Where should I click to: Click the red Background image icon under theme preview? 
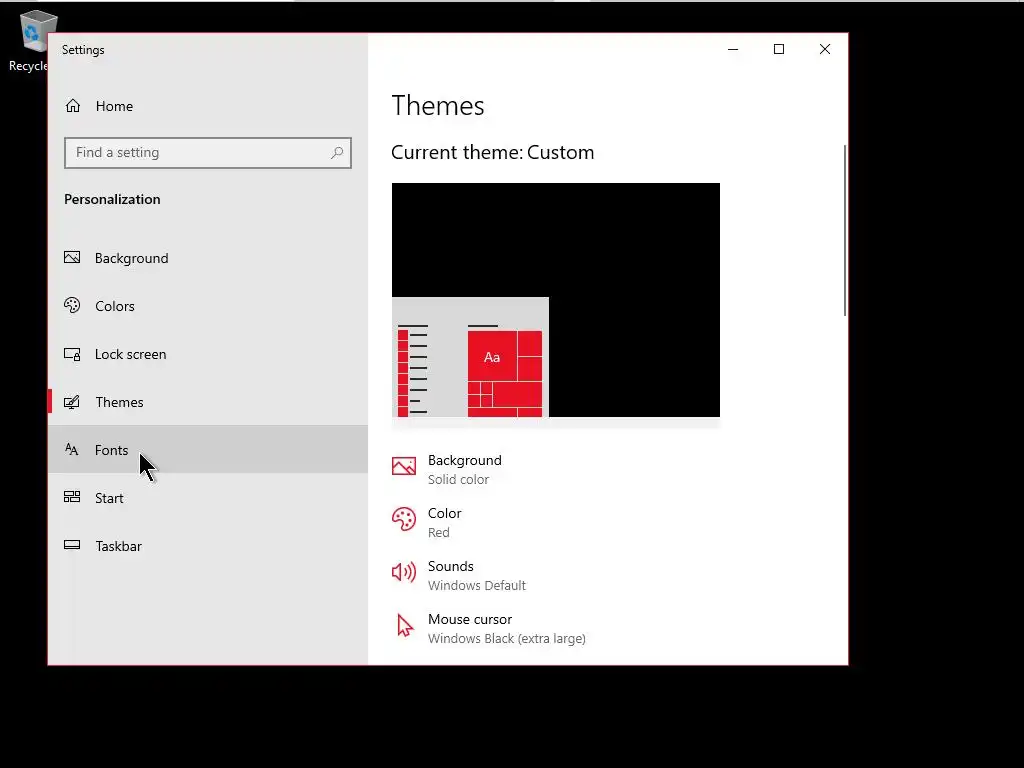(404, 466)
